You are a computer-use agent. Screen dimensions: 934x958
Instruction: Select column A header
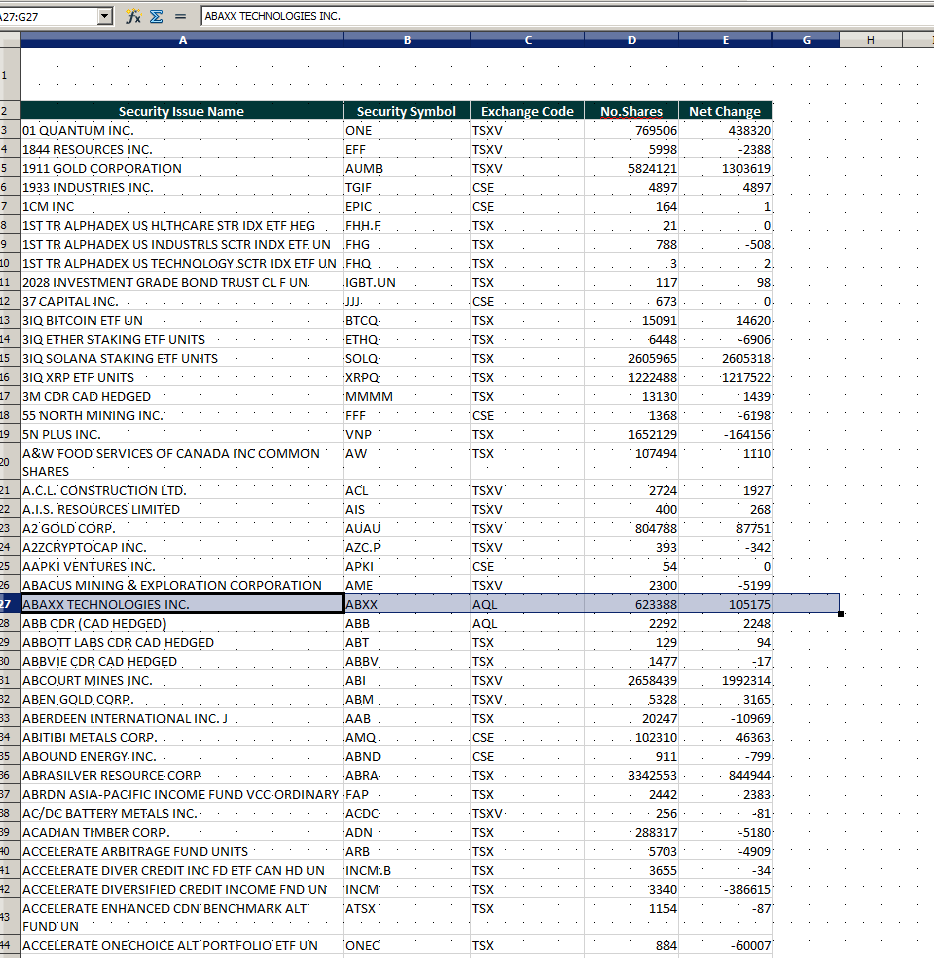pos(182,40)
